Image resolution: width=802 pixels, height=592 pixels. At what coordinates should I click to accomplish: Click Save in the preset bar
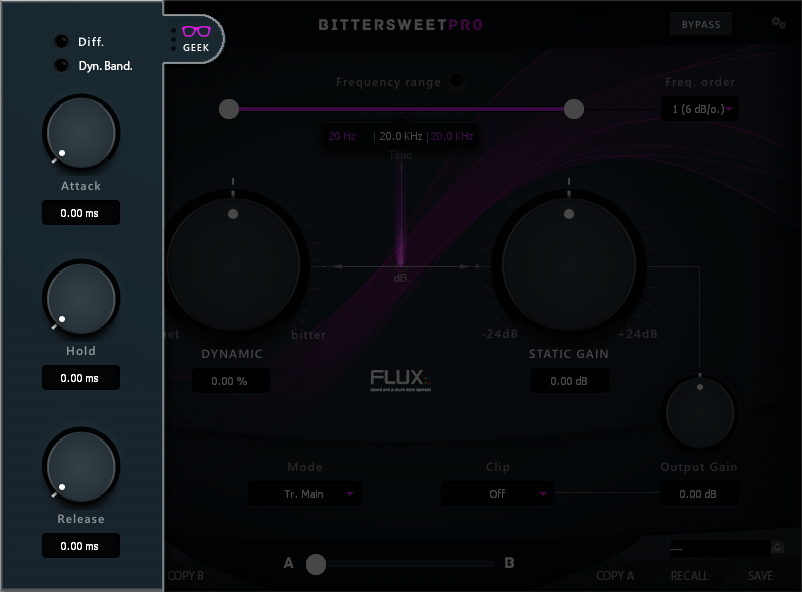point(760,576)
